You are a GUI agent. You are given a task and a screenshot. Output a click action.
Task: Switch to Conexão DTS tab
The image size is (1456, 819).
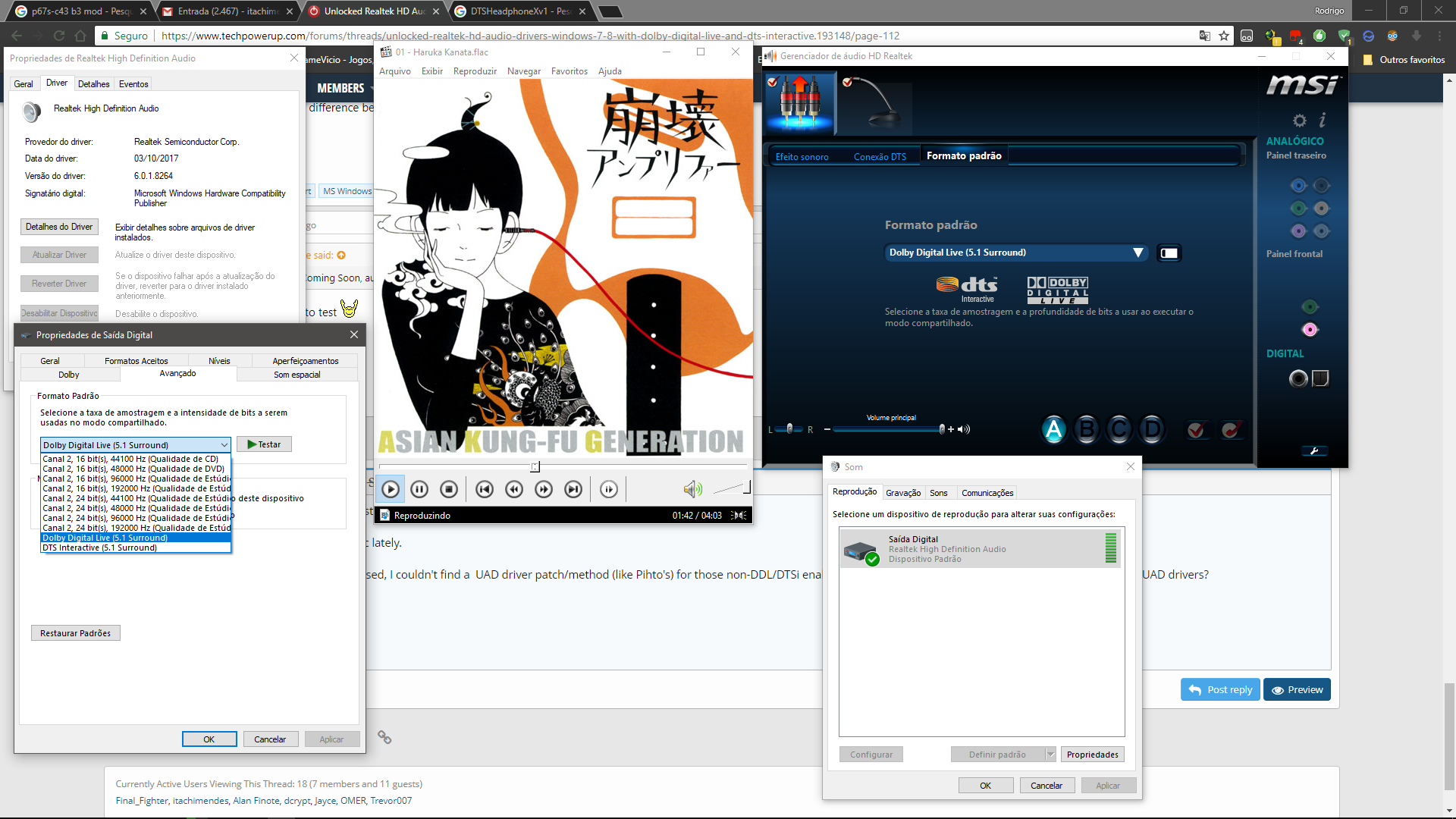880,157
